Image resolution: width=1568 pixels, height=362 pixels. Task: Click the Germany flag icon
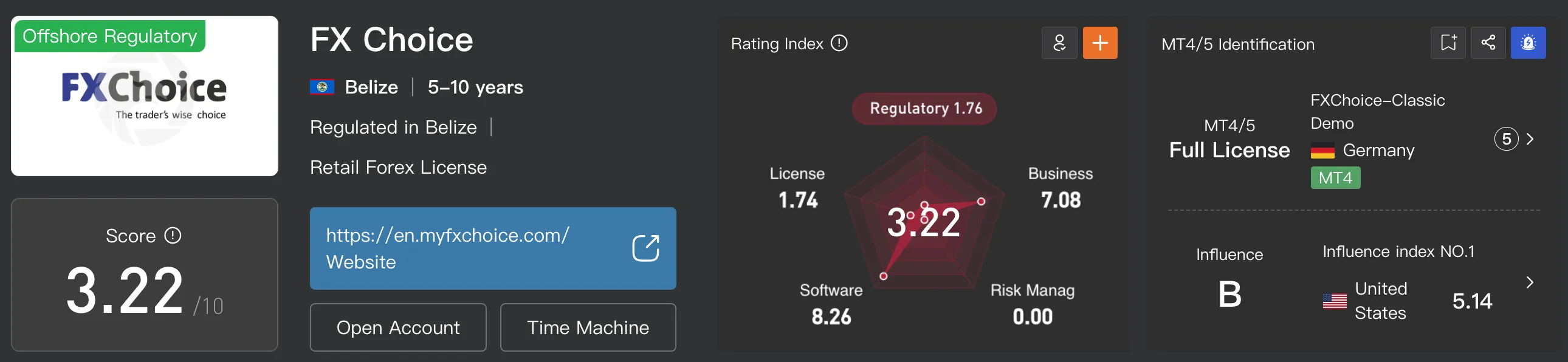tap(1322, 150)
